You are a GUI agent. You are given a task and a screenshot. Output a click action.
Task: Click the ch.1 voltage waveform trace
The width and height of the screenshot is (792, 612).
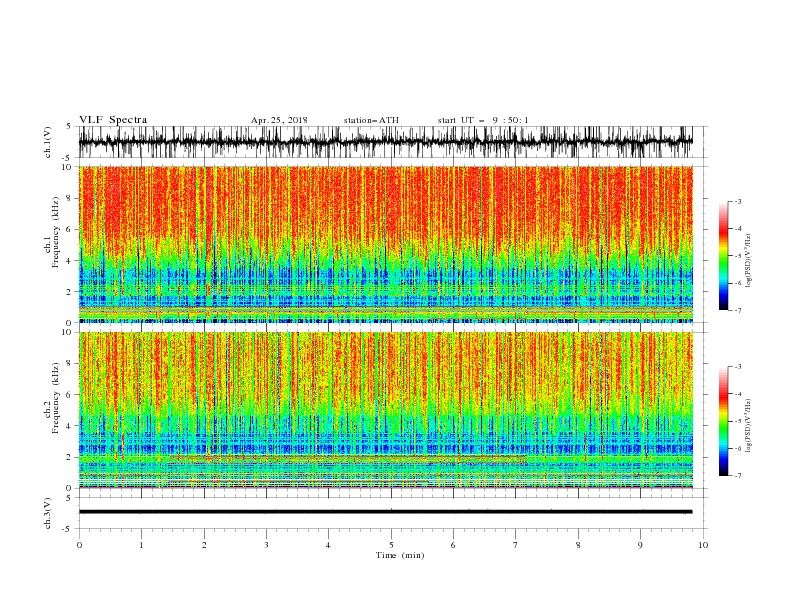point(386,142)
